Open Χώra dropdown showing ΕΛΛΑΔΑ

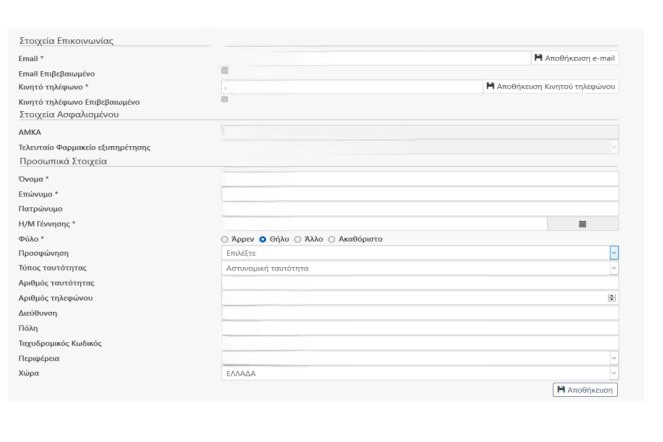(614, 373)
